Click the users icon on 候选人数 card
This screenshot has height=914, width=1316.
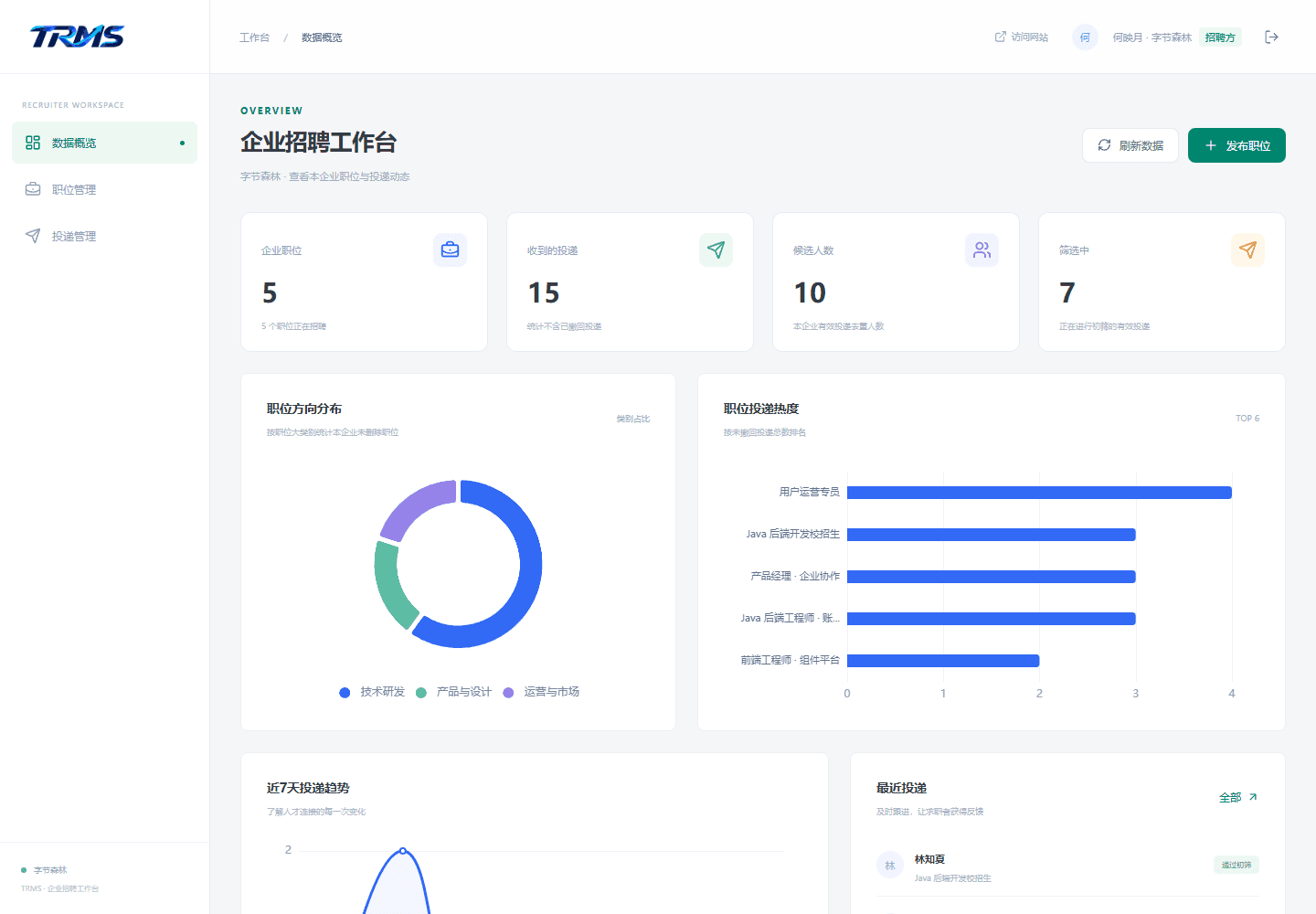[x=982, y=250]
